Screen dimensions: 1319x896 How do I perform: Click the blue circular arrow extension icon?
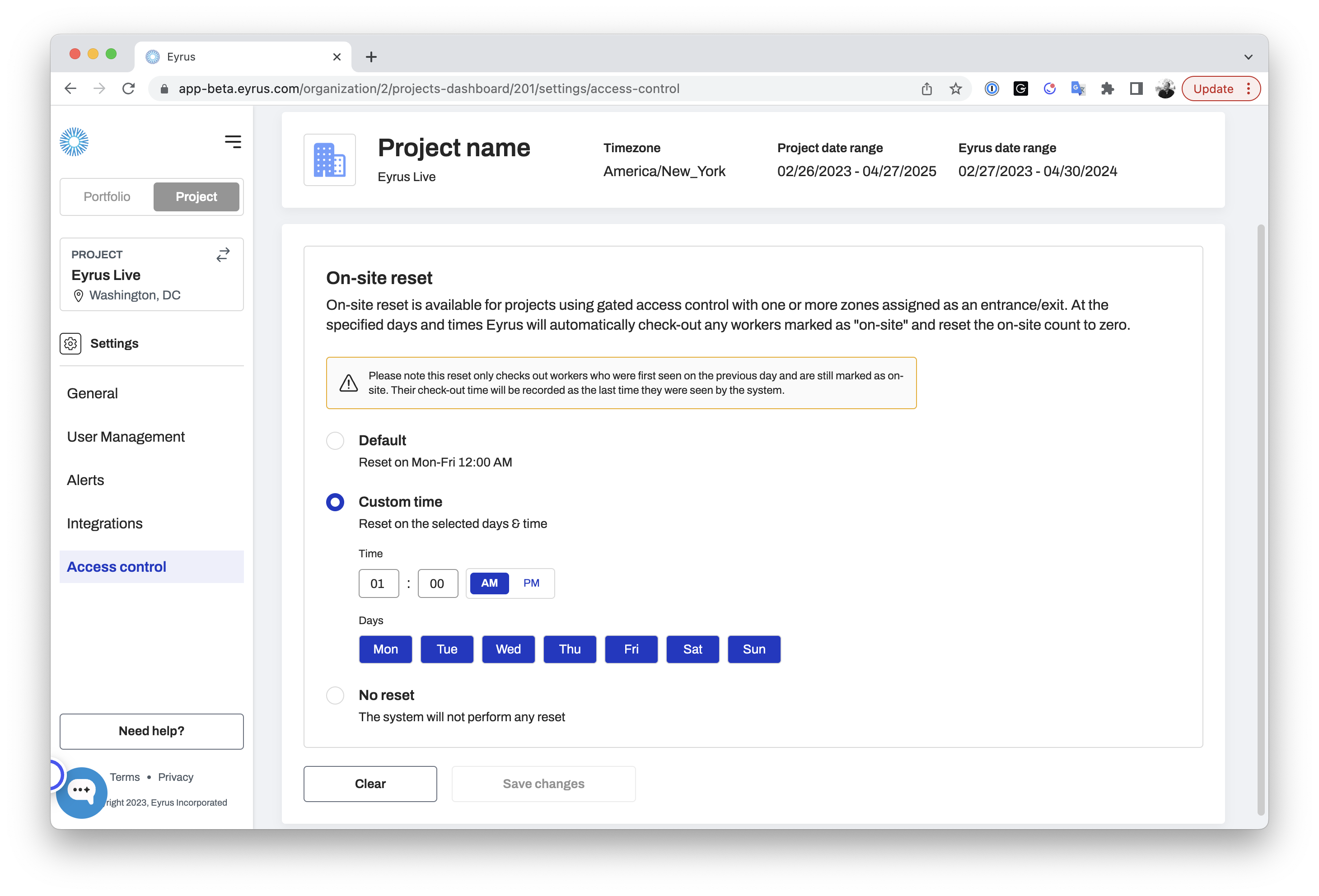click(1049, 89)
